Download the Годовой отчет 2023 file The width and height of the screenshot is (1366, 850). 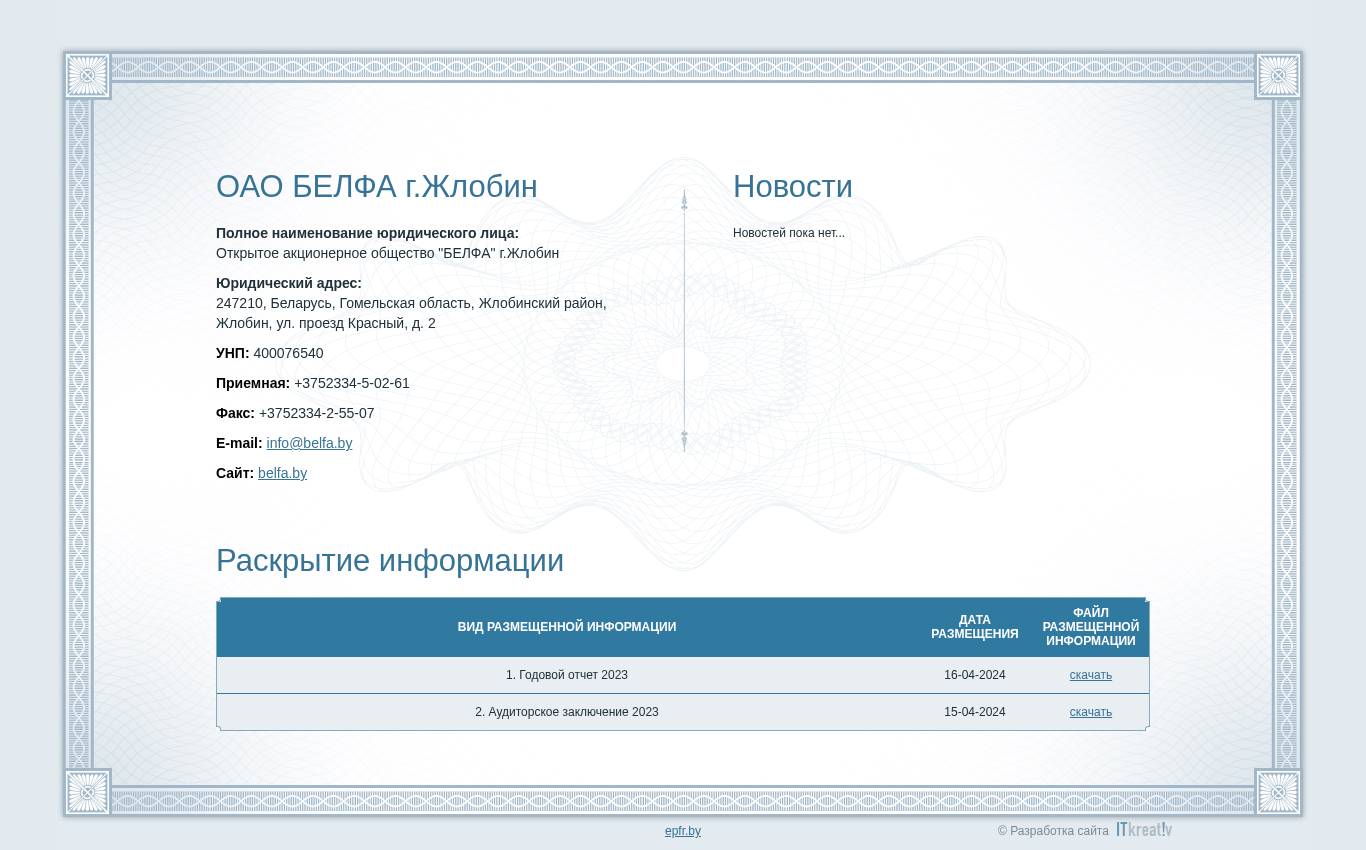point(1090,675)
